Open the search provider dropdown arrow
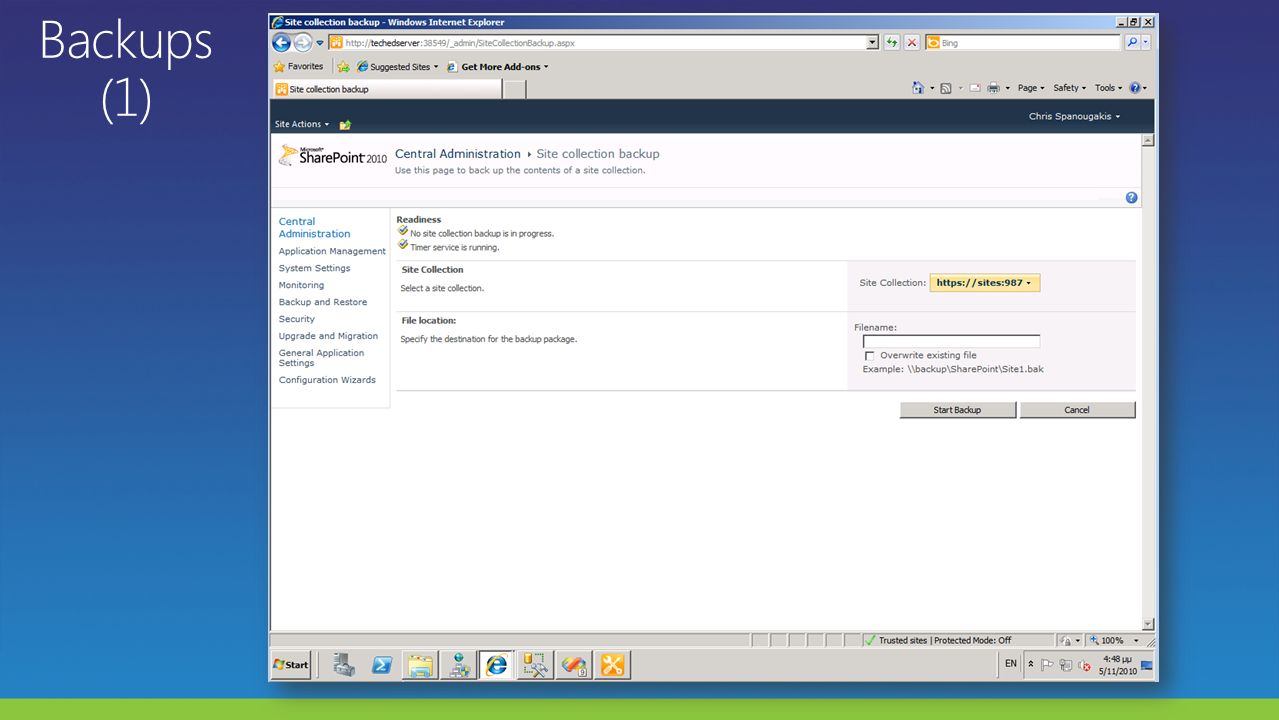The image size is (1279, 720). tap(1146, 43)
